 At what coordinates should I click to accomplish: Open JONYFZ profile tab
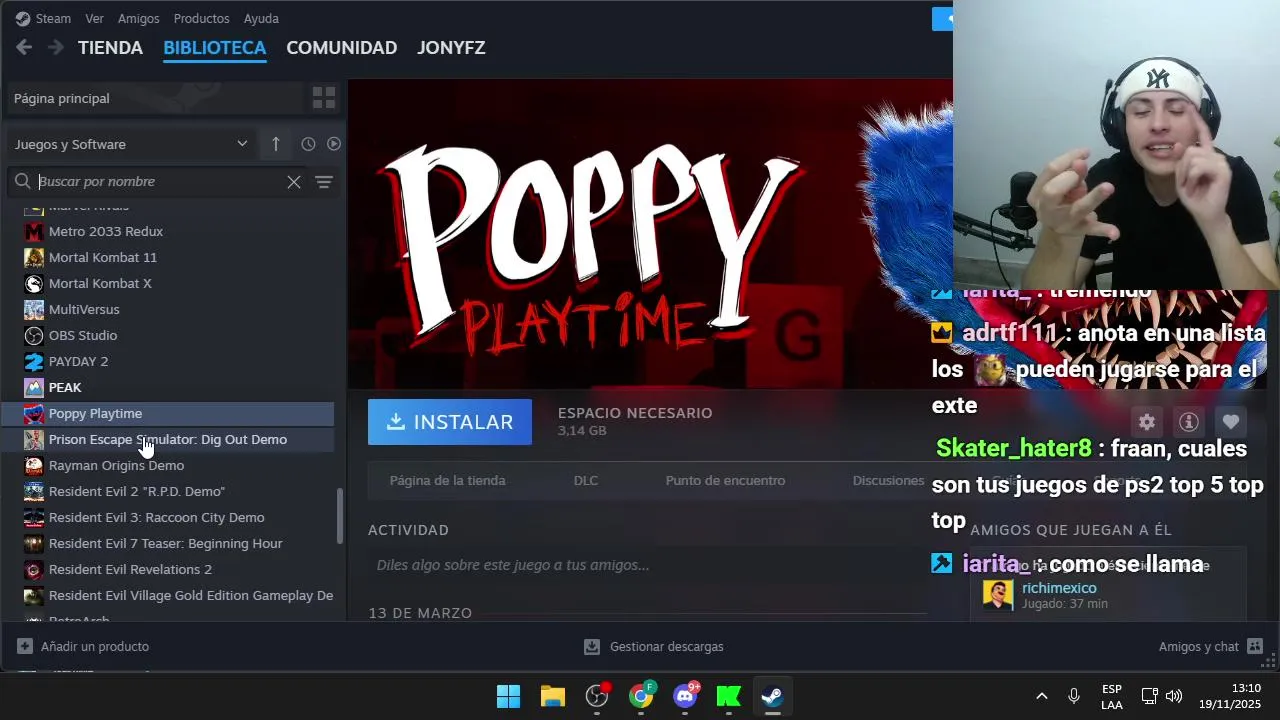451,47
